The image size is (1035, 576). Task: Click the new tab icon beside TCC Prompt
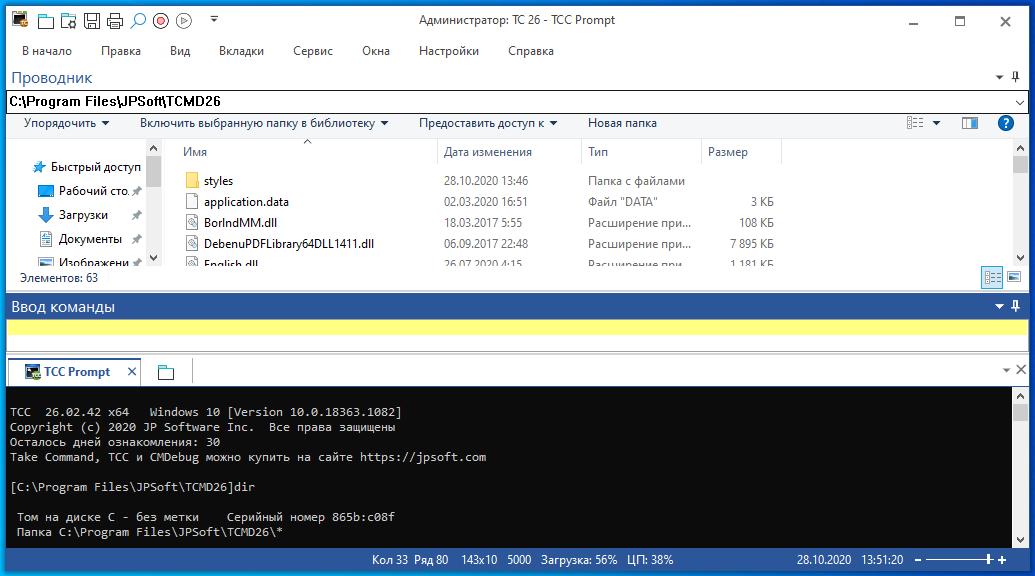(166, 372)
